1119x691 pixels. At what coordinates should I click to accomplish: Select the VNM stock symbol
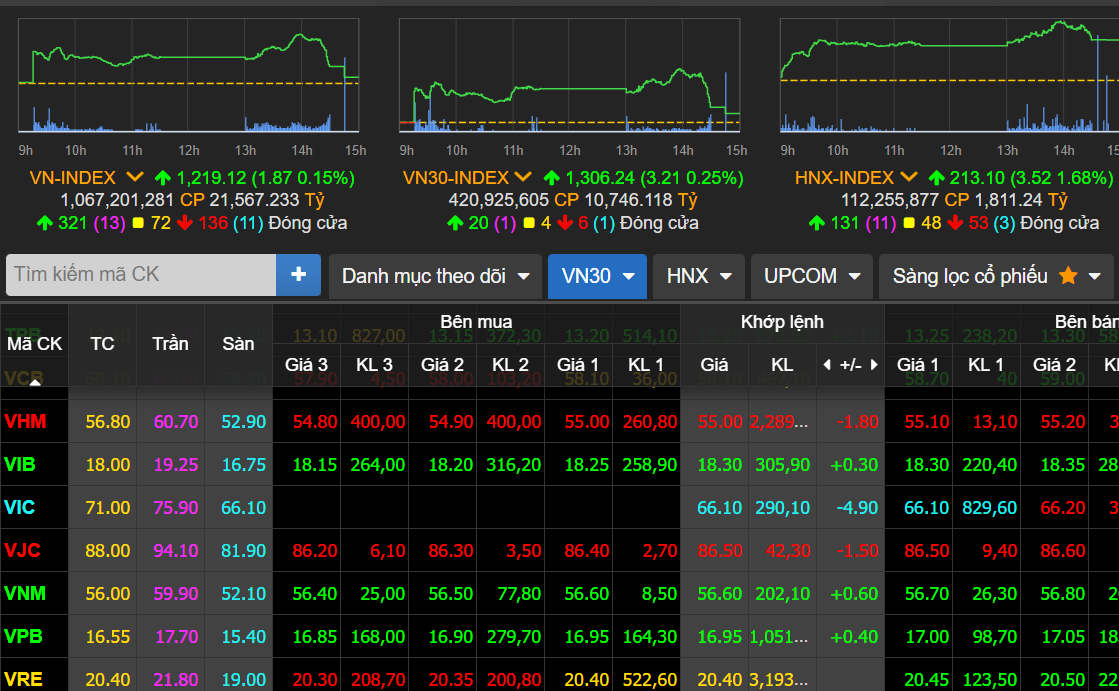point(25,594)
